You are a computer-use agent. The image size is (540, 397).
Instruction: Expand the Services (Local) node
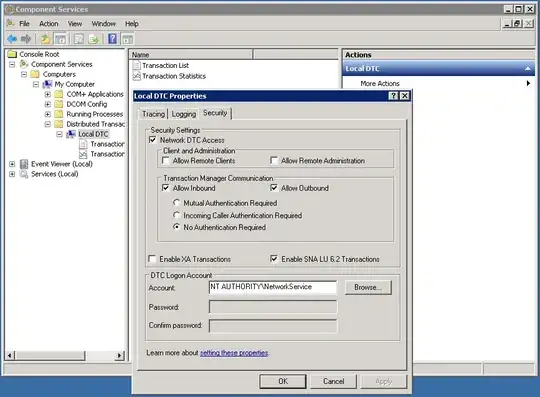tap(12, 174)
